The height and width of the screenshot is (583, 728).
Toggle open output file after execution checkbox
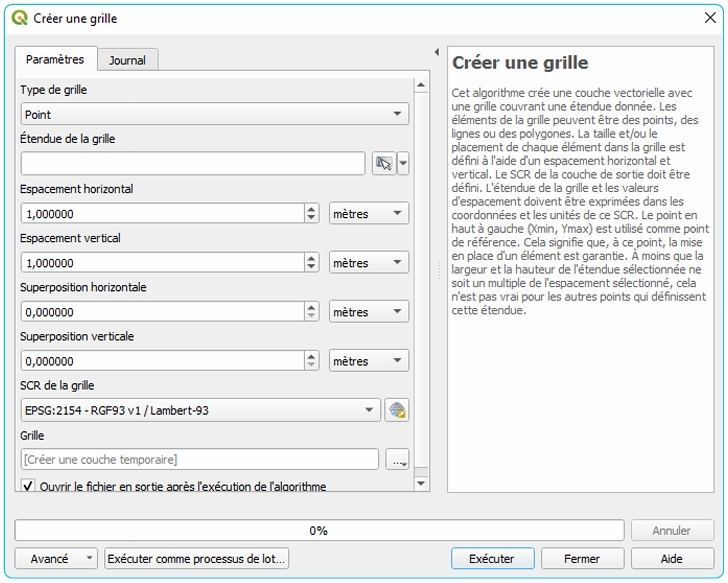click(x=28, y=486)
